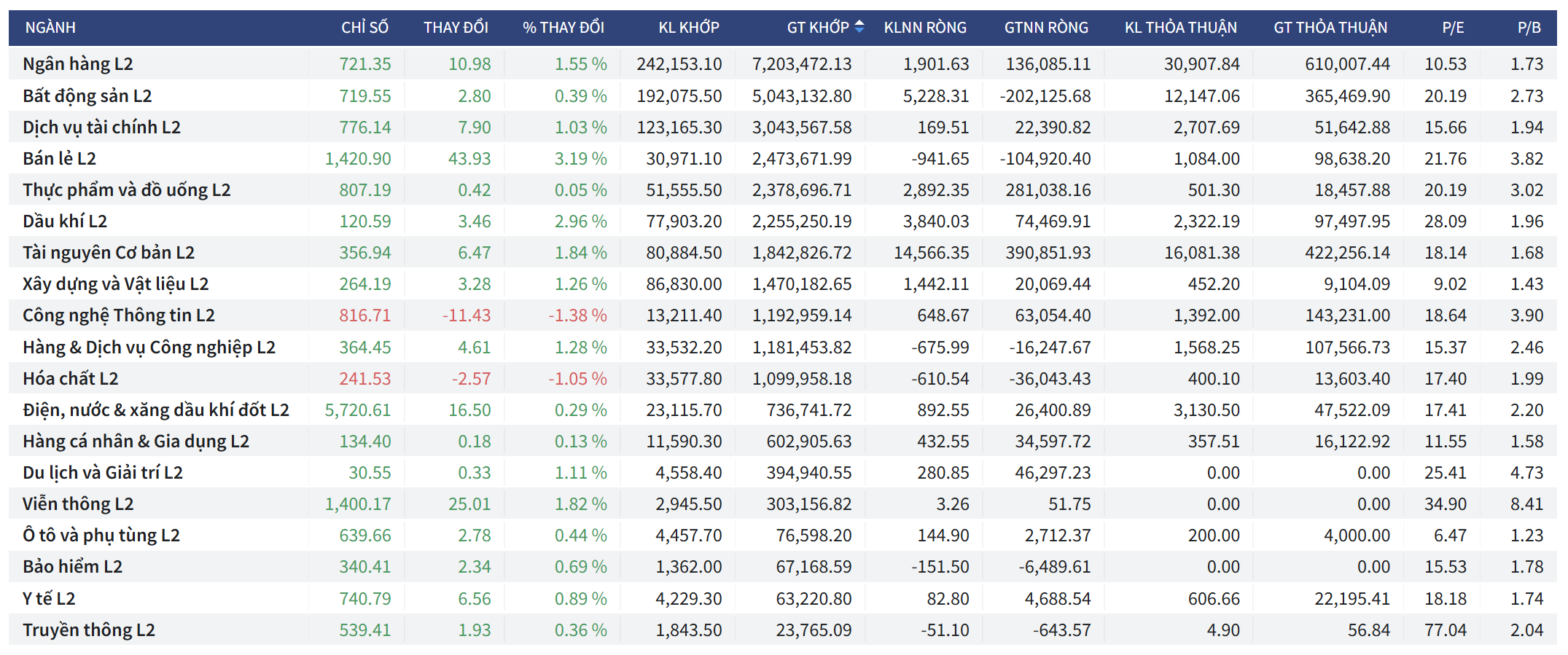This screenshot has height=655, width=1568.
Task: Select Viễn thông L2 sector
Action: click(x=78, y=504)
